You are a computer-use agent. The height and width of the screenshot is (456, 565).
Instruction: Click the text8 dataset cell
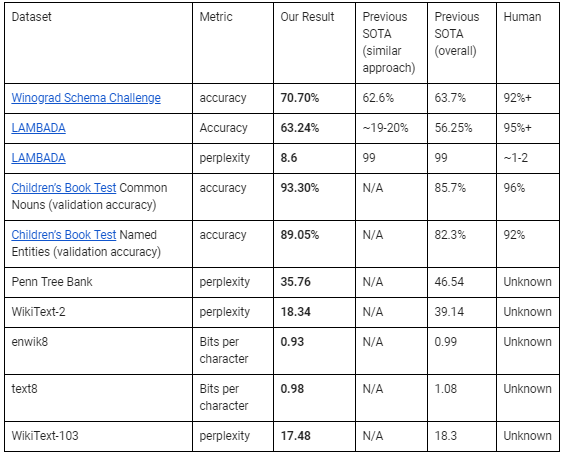[98, 398]
